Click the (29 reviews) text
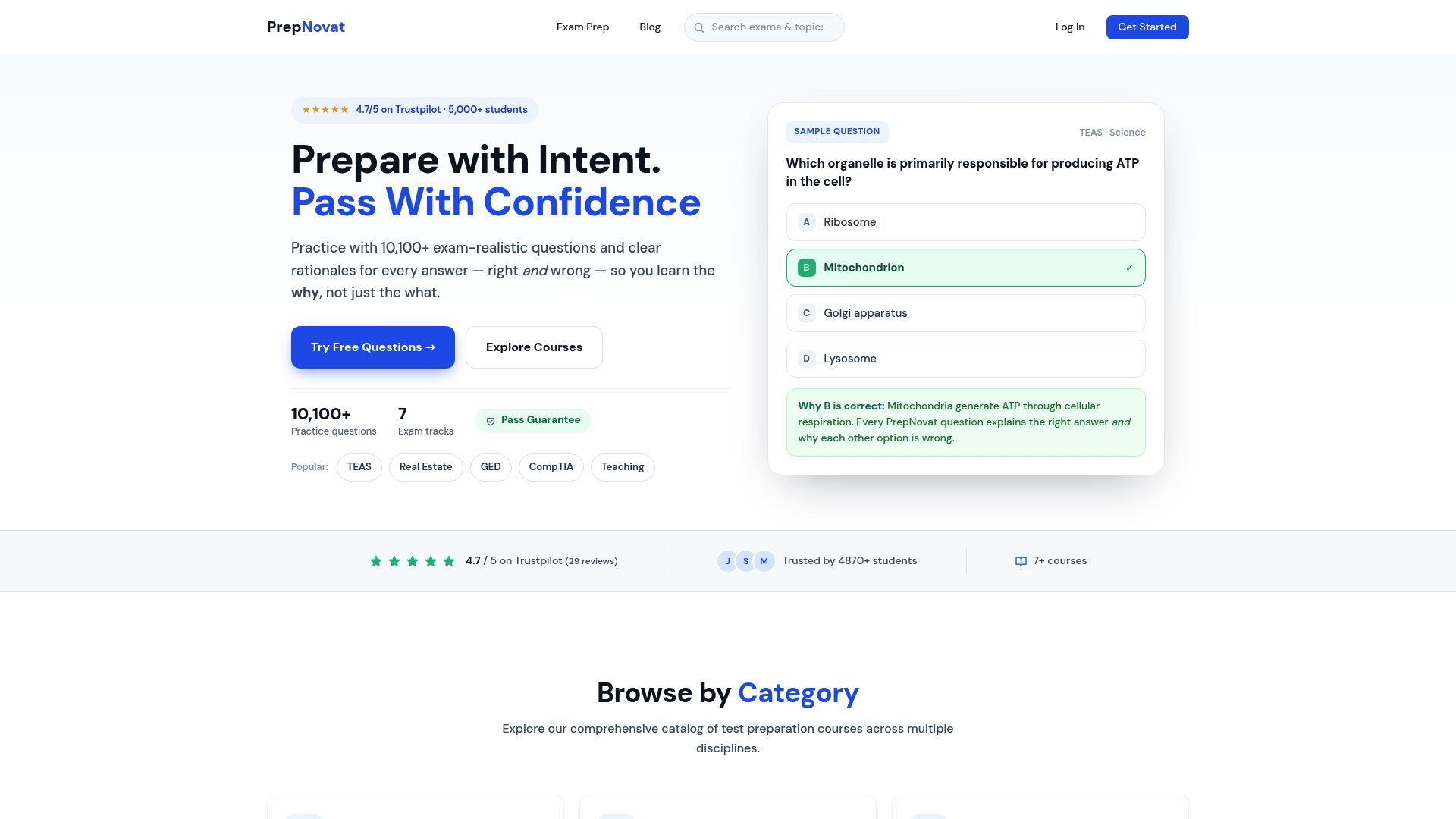This screenshot has width=1456, height=819. tap(591, 562)
